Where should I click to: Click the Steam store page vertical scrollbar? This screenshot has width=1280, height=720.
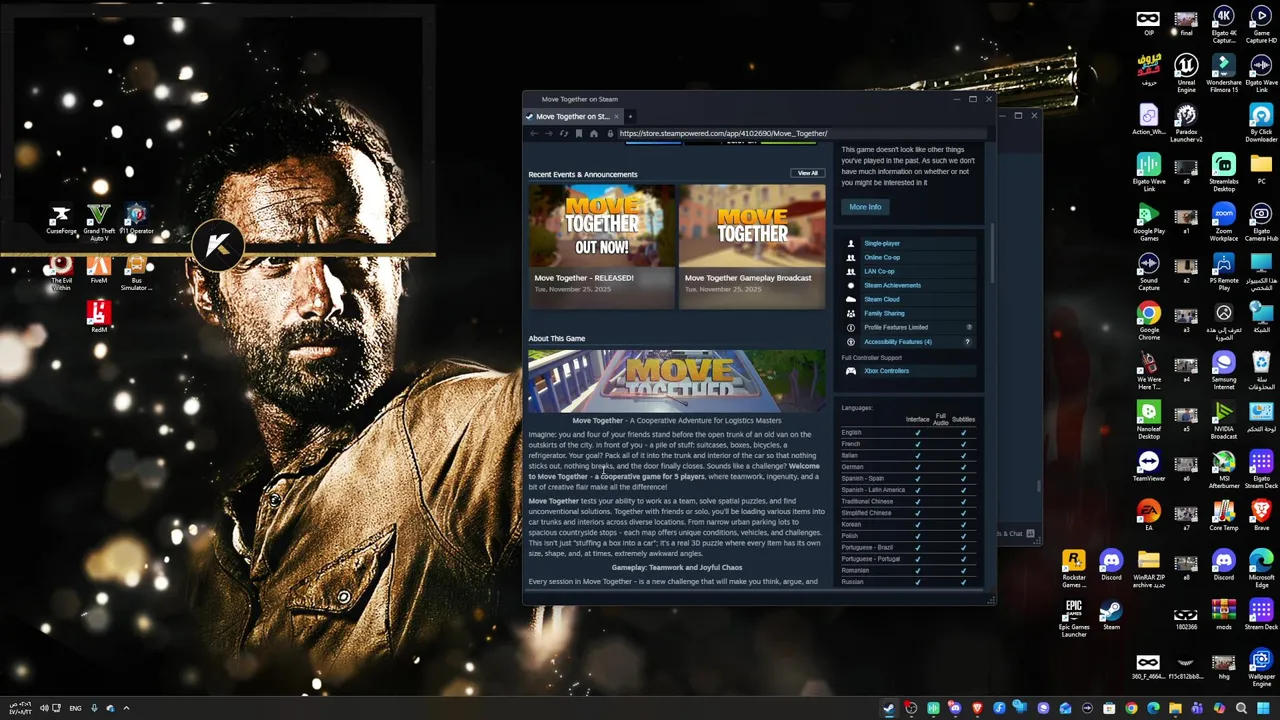tap(992, 253)
